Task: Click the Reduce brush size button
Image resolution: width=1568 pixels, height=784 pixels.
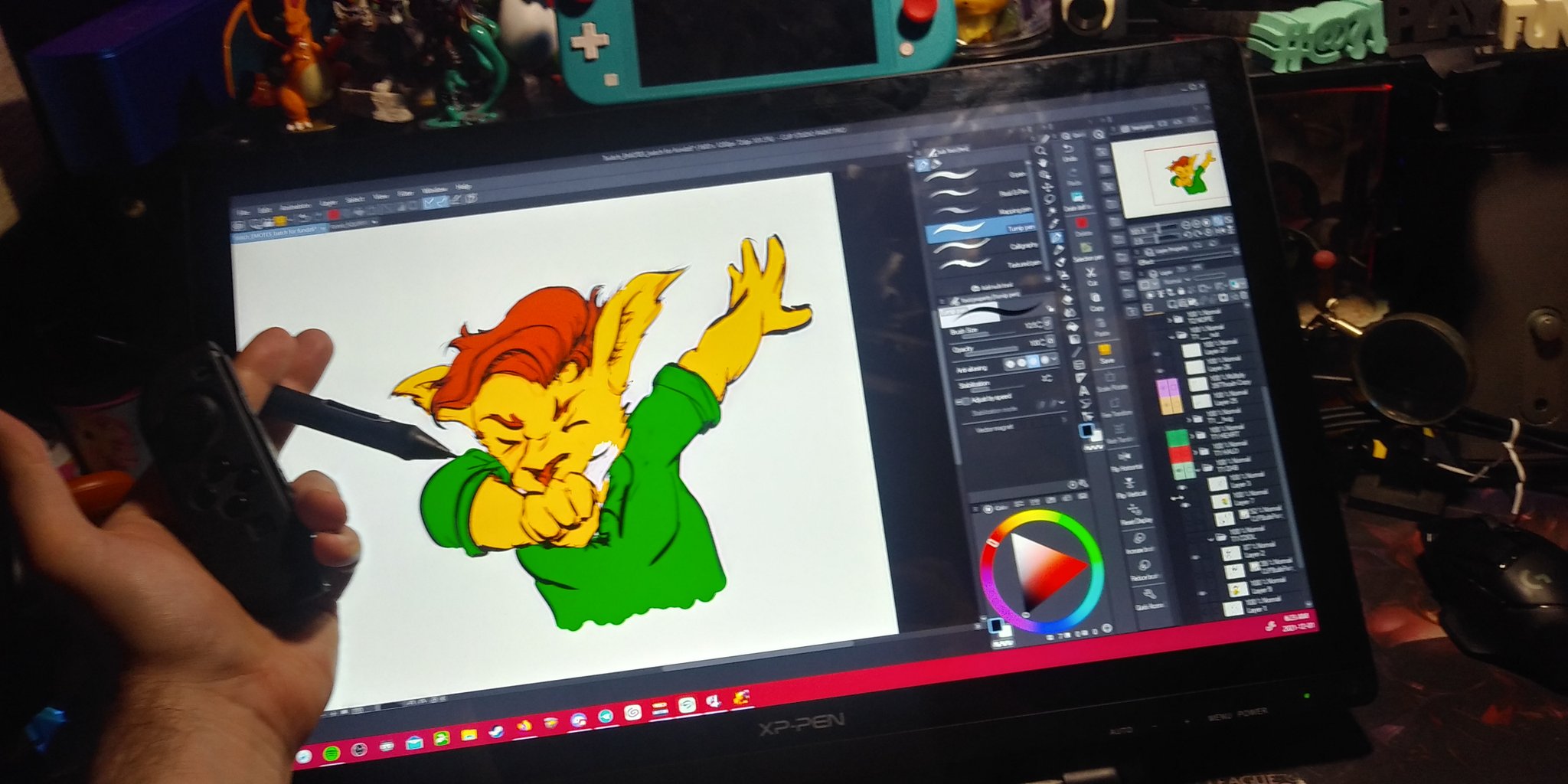Action: pyautogui.click(x=1145, y=569)
